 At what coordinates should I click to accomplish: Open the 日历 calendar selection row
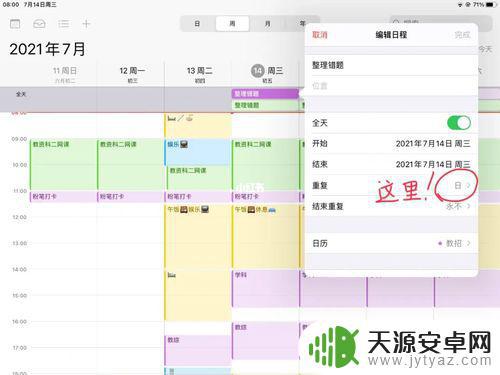(x=391, y=243)
